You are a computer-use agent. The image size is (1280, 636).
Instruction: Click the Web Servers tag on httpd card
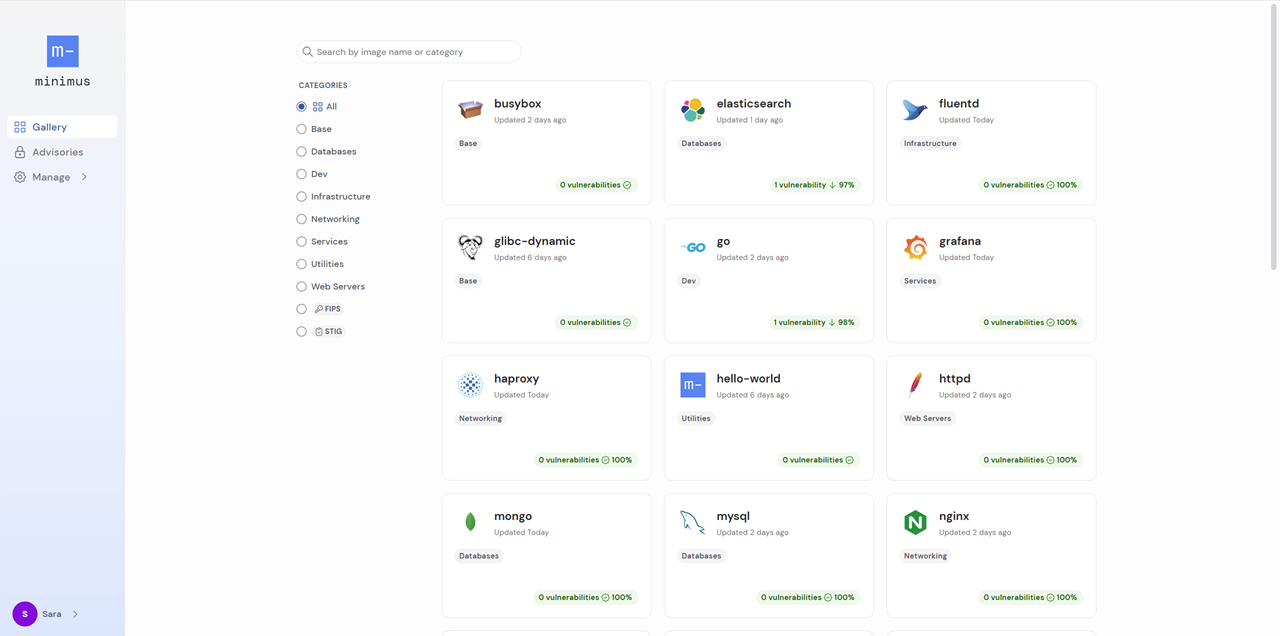(927, 418)
